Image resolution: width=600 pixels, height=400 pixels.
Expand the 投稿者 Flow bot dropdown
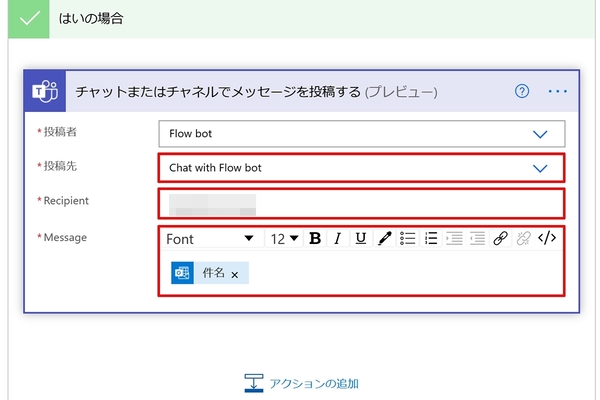pyautogui.click(x=541, y=134)
